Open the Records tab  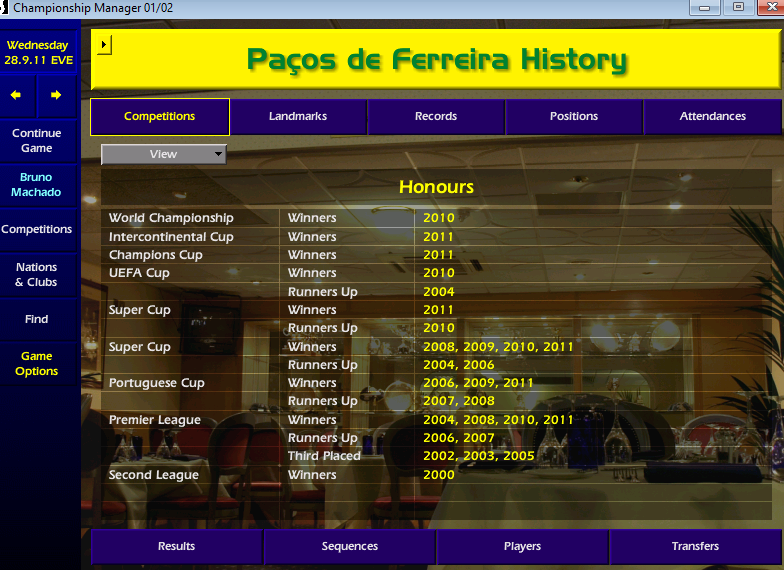(436, 116)
